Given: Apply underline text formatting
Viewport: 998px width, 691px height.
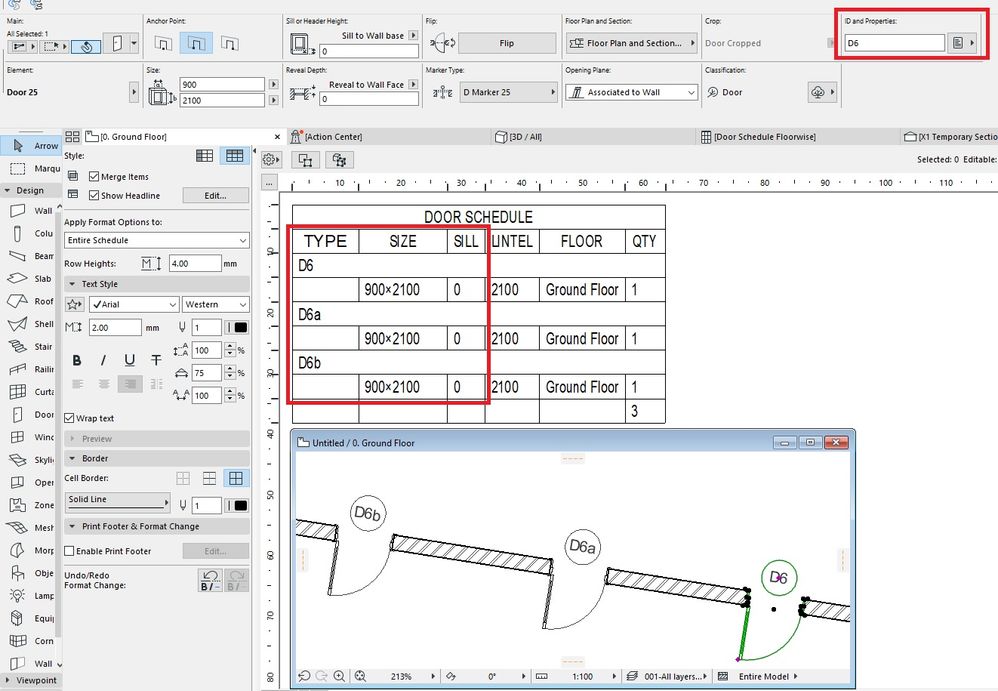Looking at the screenshot, I should pyautogui.click(x=129, y=360).
